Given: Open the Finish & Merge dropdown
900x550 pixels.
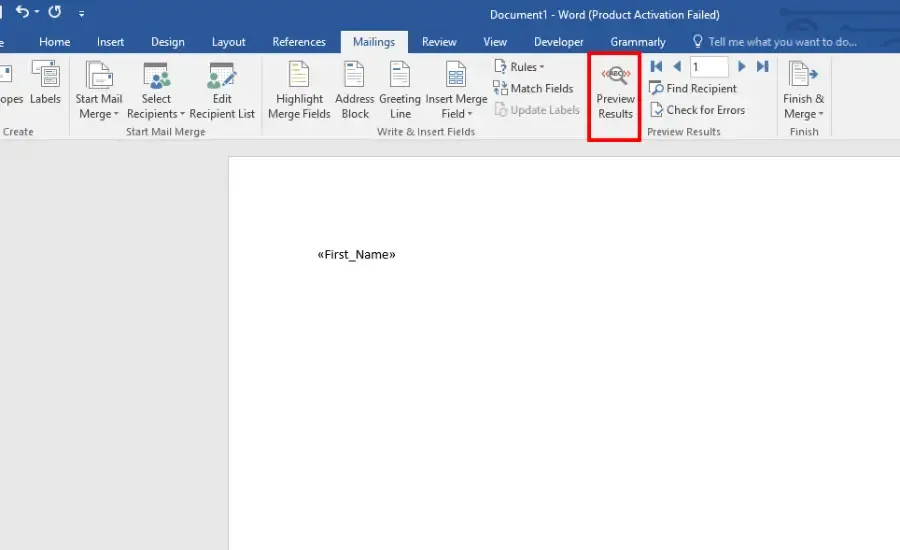Looking at the screenshot, I should click(803, 90).
